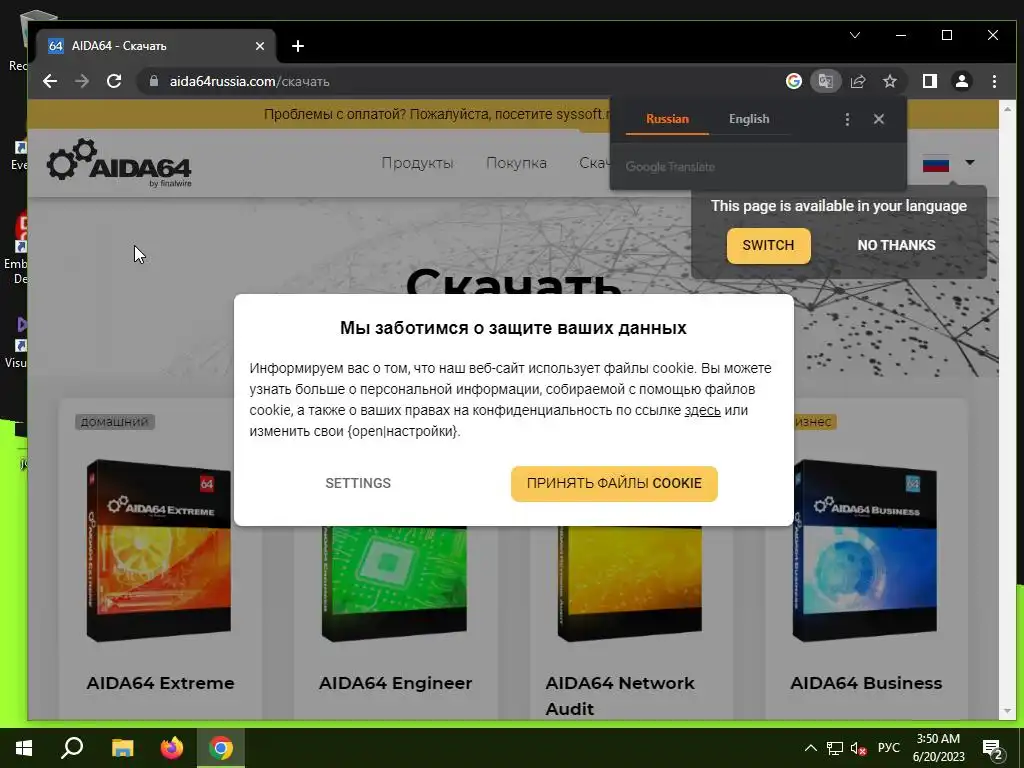Close the Google Translate popup
The width and height of the screenshot is (1024, 768).
coord(878,119)
